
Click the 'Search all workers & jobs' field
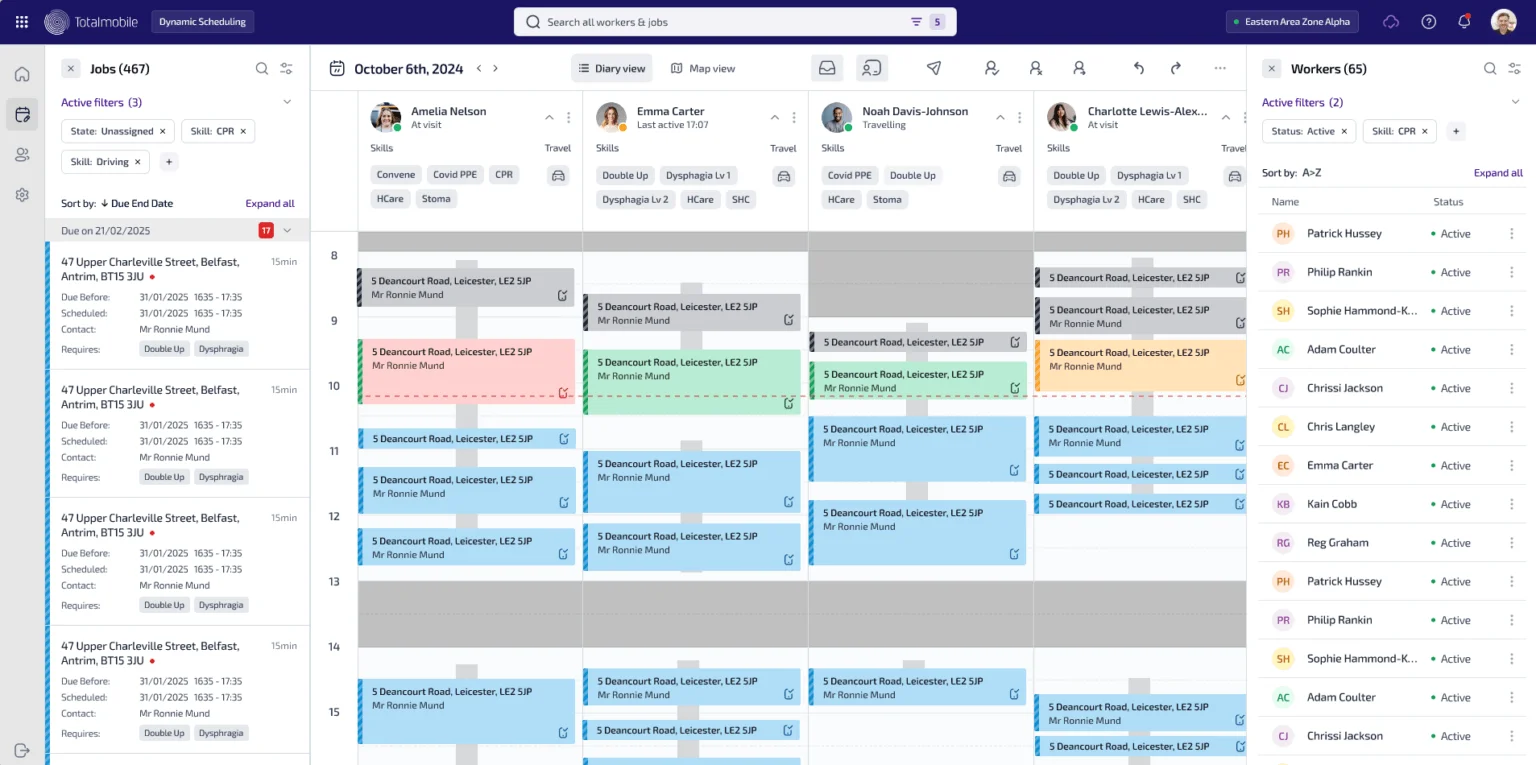[720, 22]
